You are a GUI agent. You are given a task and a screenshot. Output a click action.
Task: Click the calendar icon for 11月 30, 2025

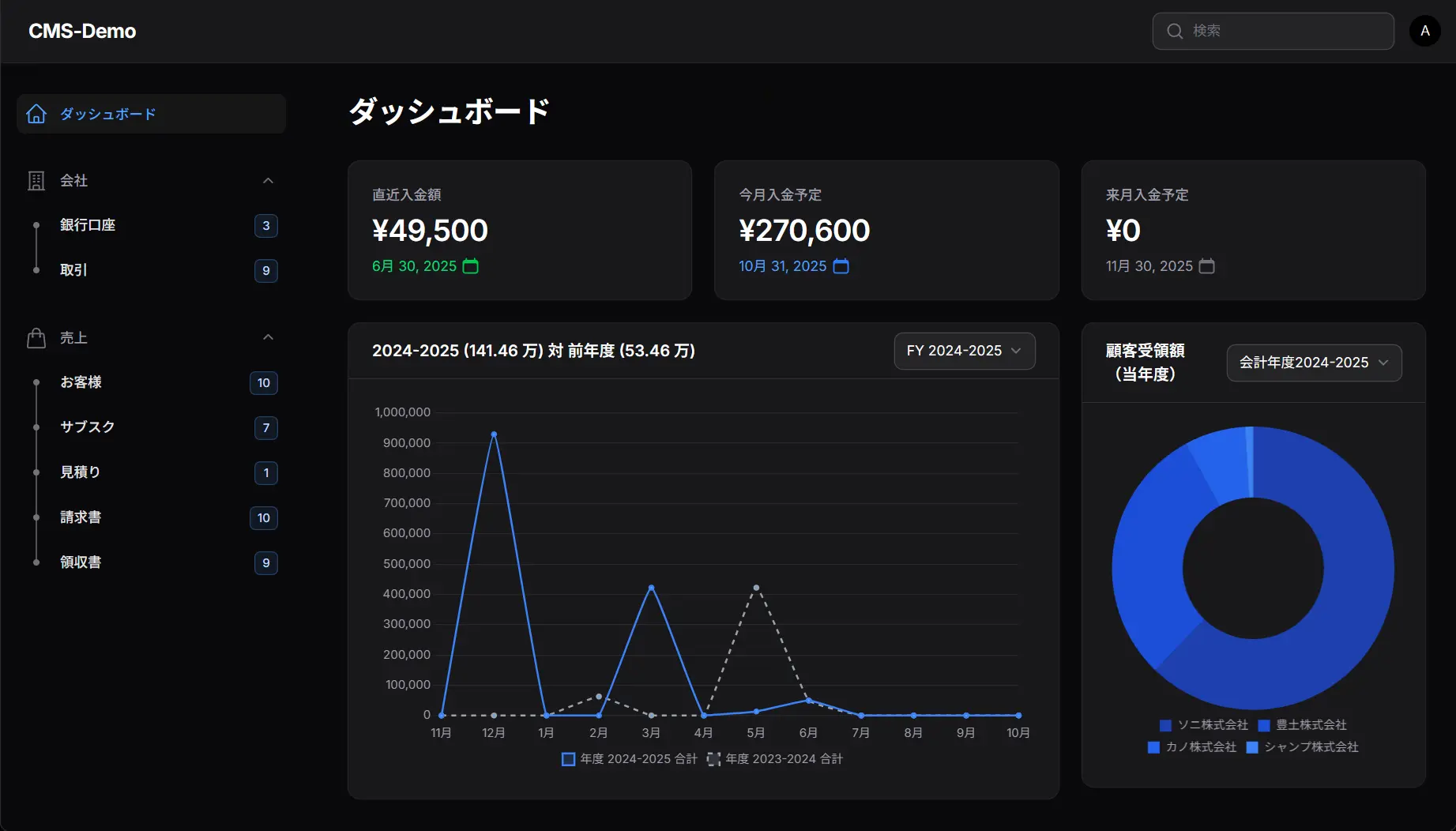click(x=1206, y=266)
